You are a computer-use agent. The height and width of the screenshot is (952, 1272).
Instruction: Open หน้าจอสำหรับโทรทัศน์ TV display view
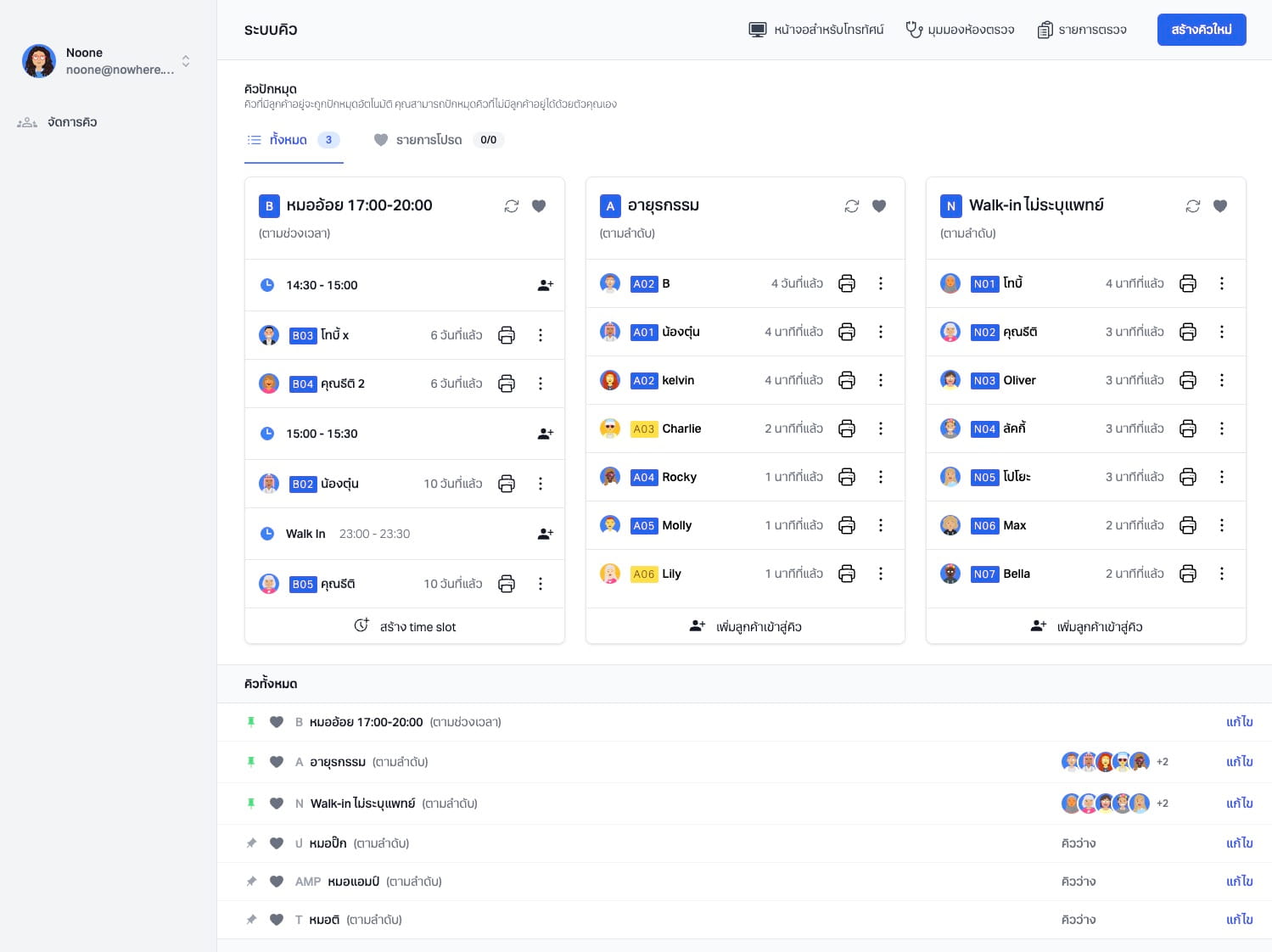tap(815, 30)
